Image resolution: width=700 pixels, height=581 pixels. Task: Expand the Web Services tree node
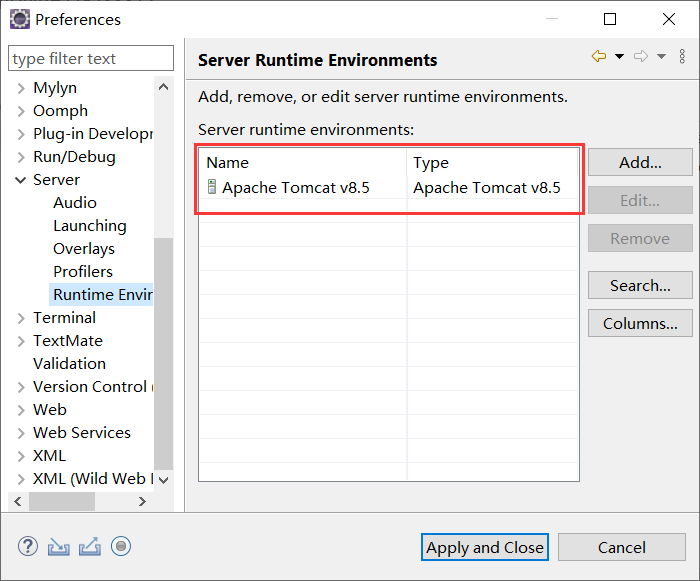coord(21,433)
